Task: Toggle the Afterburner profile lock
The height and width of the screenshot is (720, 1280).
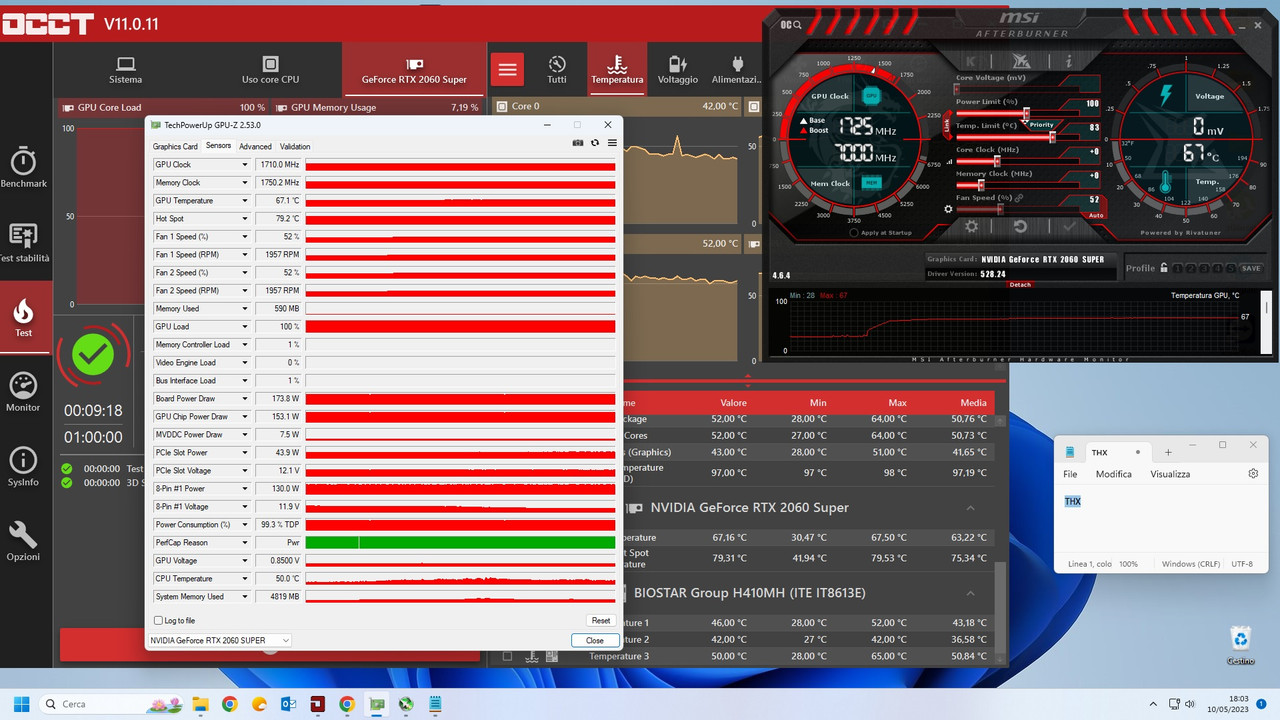Action: point(1164,268)
